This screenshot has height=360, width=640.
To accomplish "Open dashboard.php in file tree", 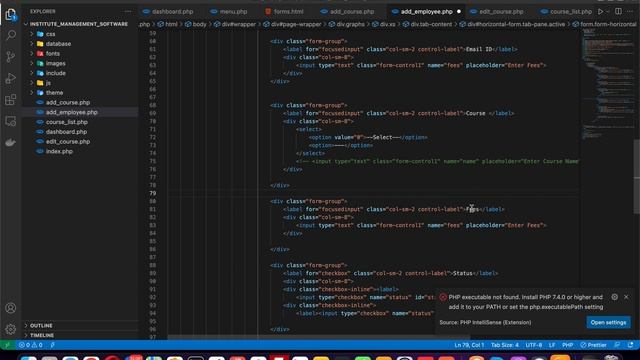I will point(66,132).
